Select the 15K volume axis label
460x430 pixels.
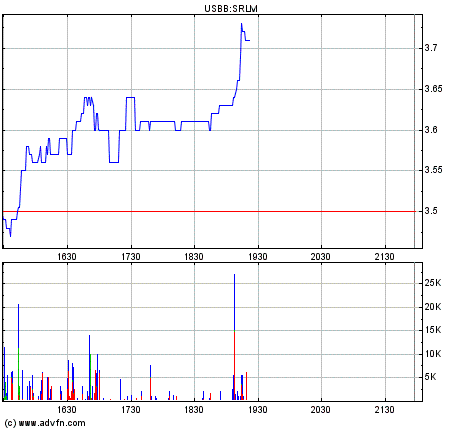click(x=433, y=330)
